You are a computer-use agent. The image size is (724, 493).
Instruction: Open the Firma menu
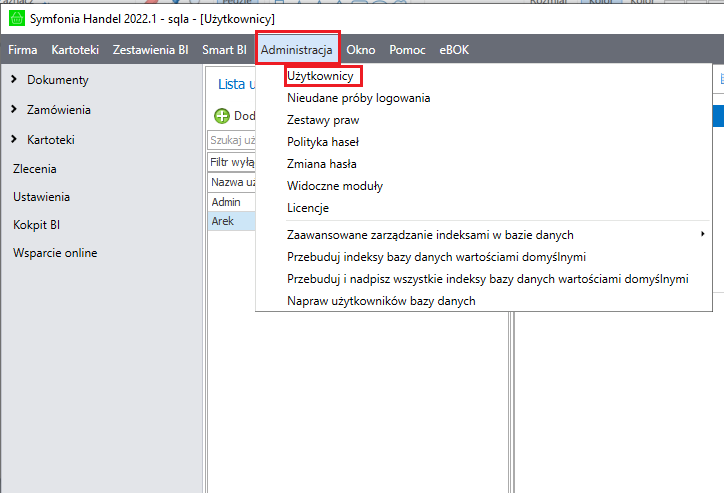pos(22,50)
